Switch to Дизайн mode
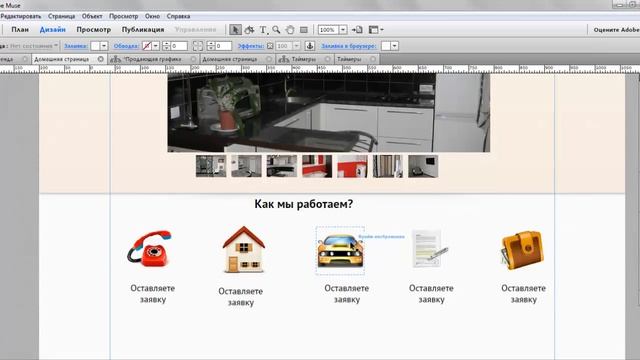The image size is (640, 360). tap(53, 30)
